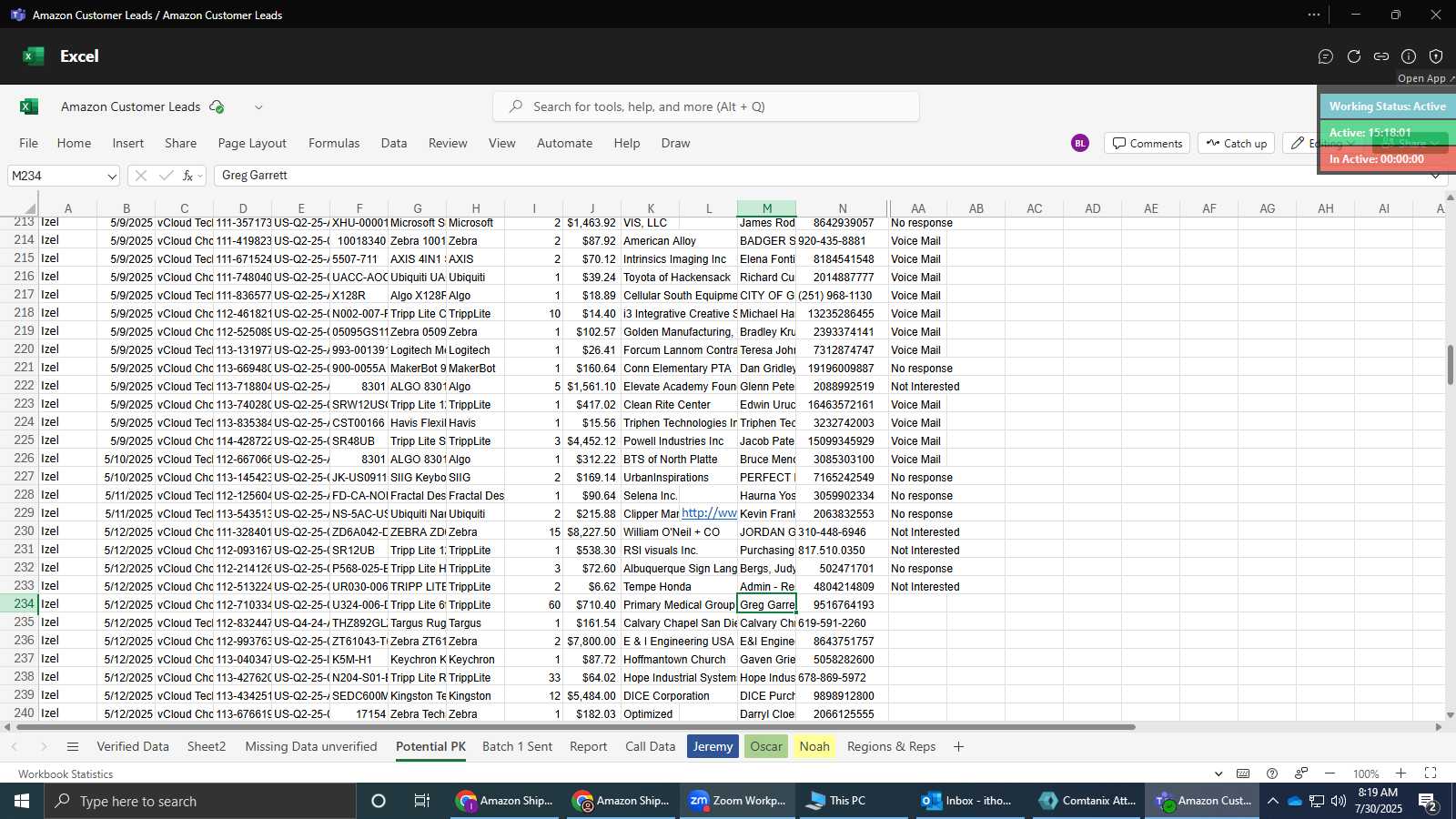Switch to Regions & Reps sheet
1456x819 pixels.
click(x=891, y=747)
